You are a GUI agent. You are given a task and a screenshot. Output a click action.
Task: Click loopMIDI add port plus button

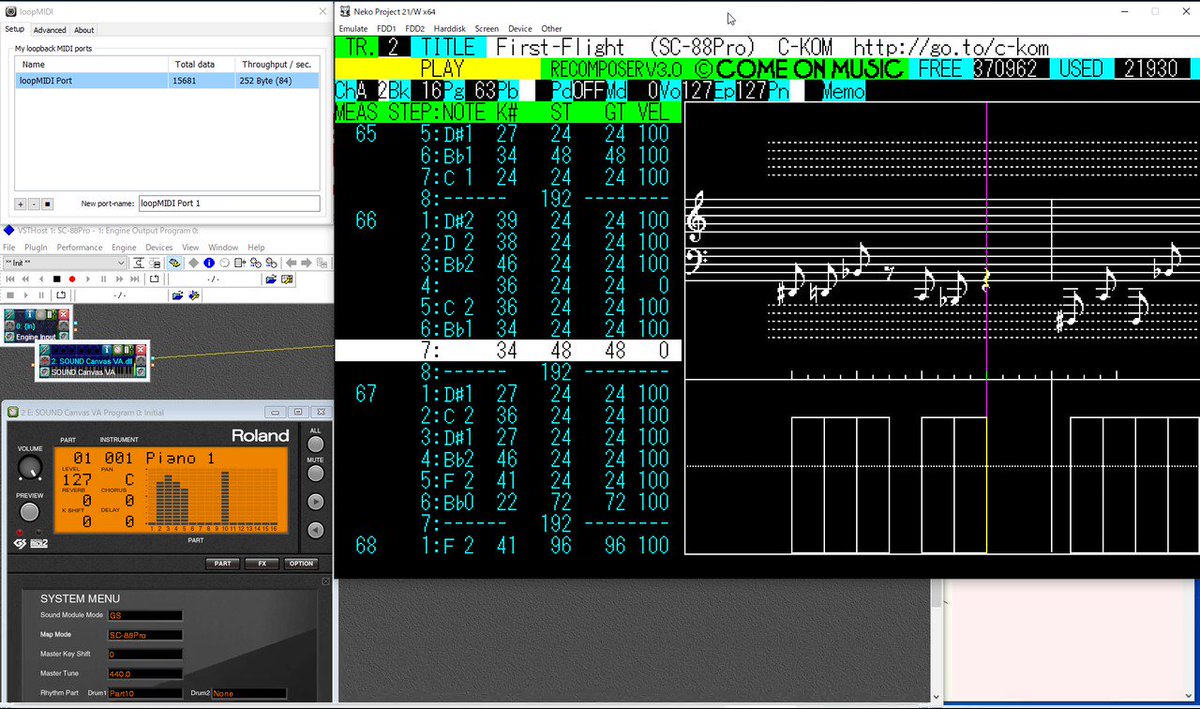[x=20, y=204]
